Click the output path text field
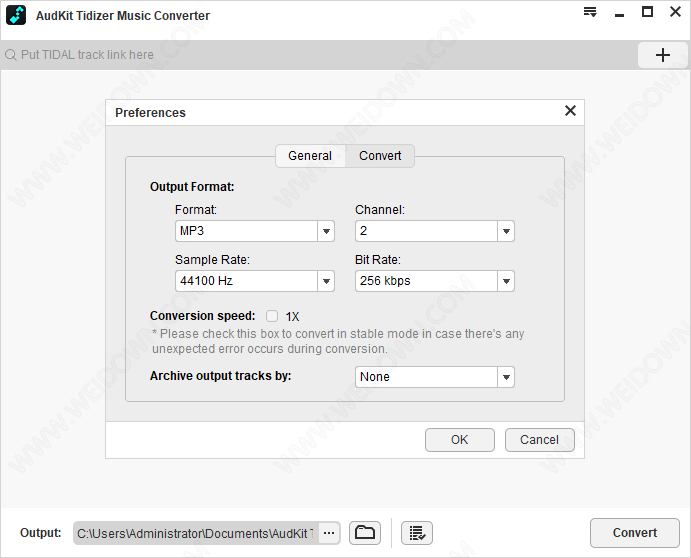 [x=196, y=533]
